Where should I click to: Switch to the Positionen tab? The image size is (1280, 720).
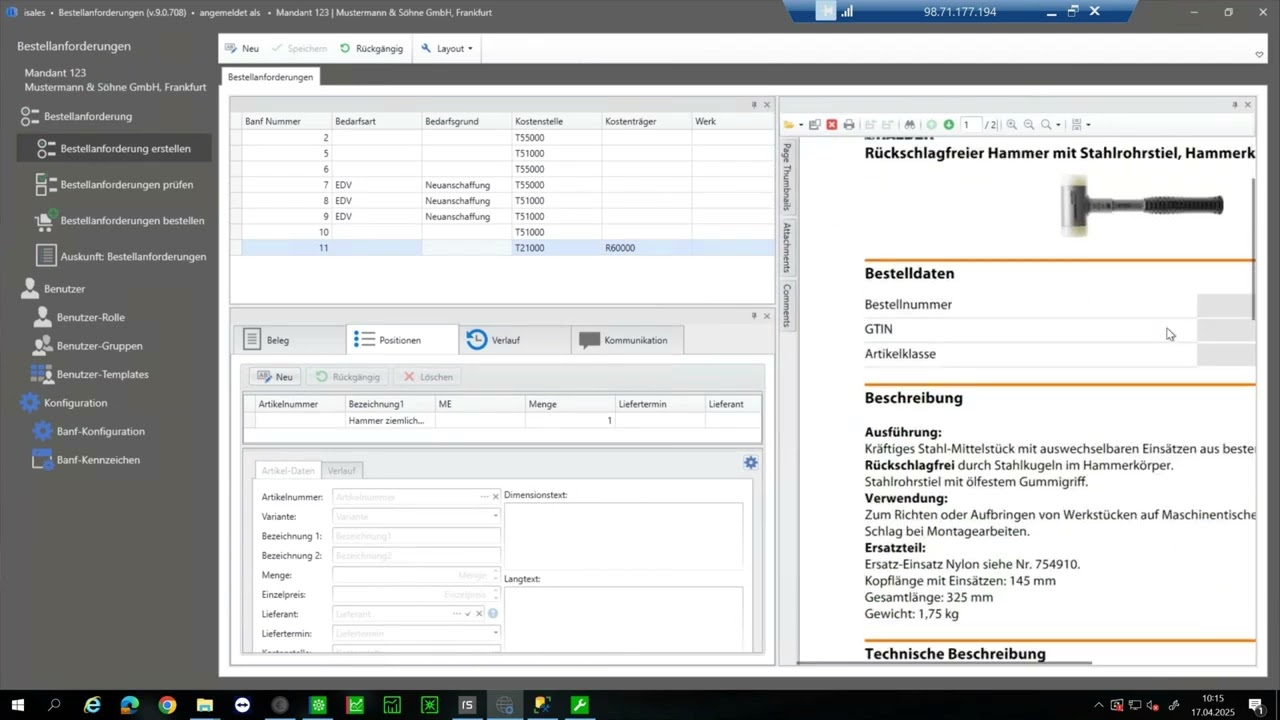tap(402, 340)
